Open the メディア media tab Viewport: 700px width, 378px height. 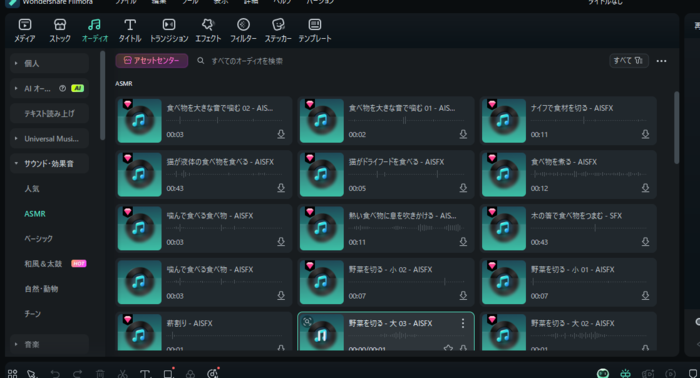[x=25, y=30]
